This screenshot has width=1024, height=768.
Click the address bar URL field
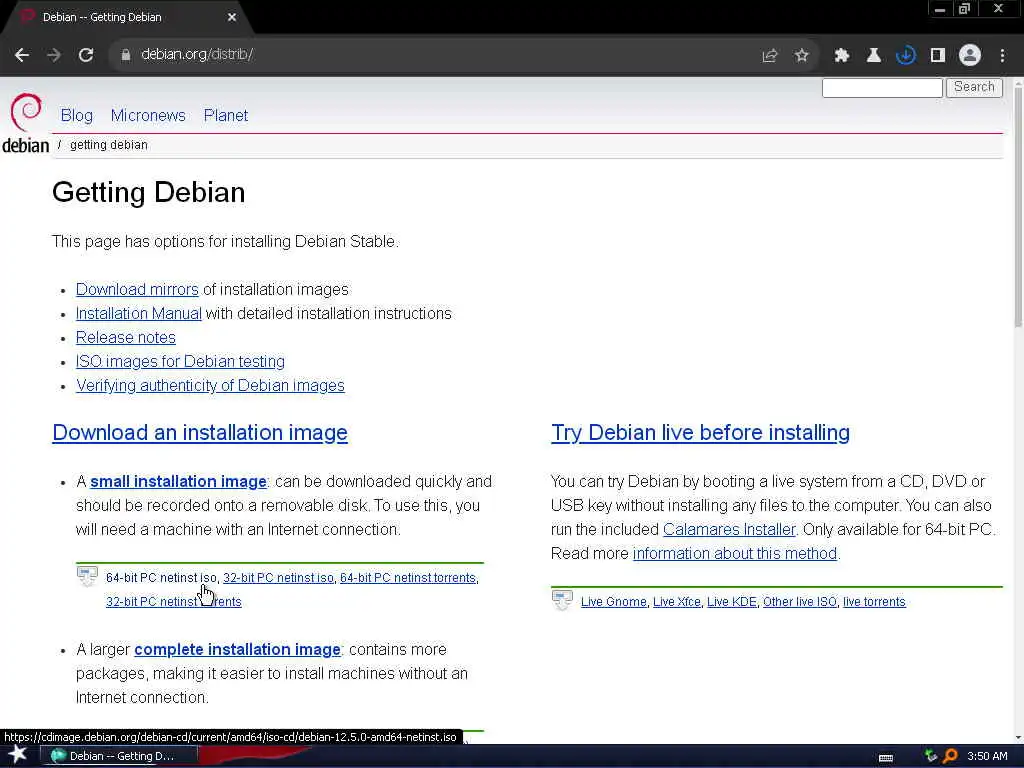[x=431, y=55]
